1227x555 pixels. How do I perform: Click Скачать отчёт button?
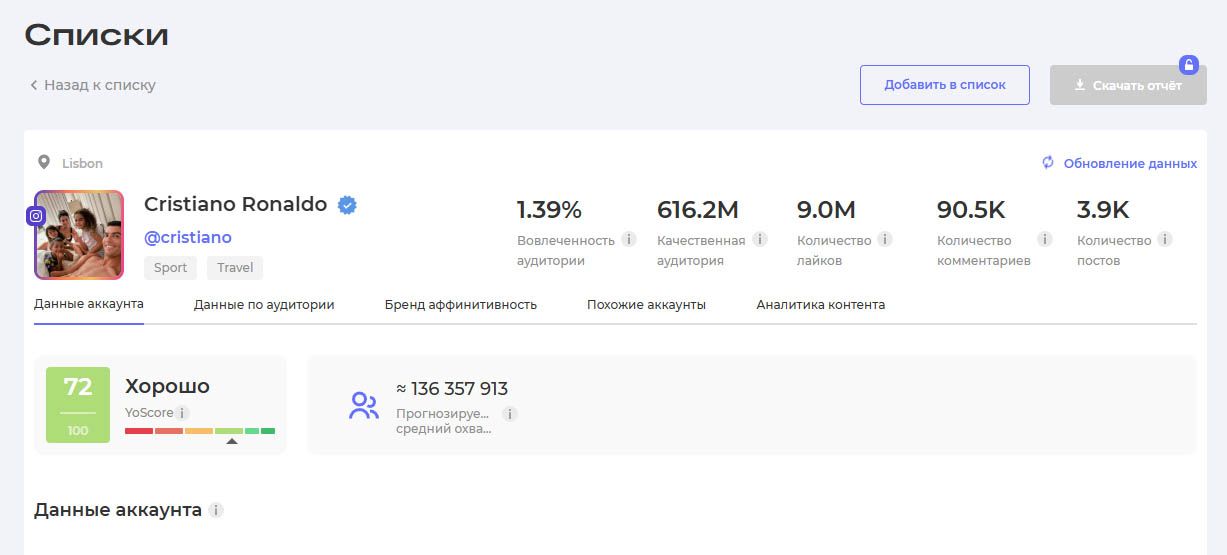[1128, 85]
